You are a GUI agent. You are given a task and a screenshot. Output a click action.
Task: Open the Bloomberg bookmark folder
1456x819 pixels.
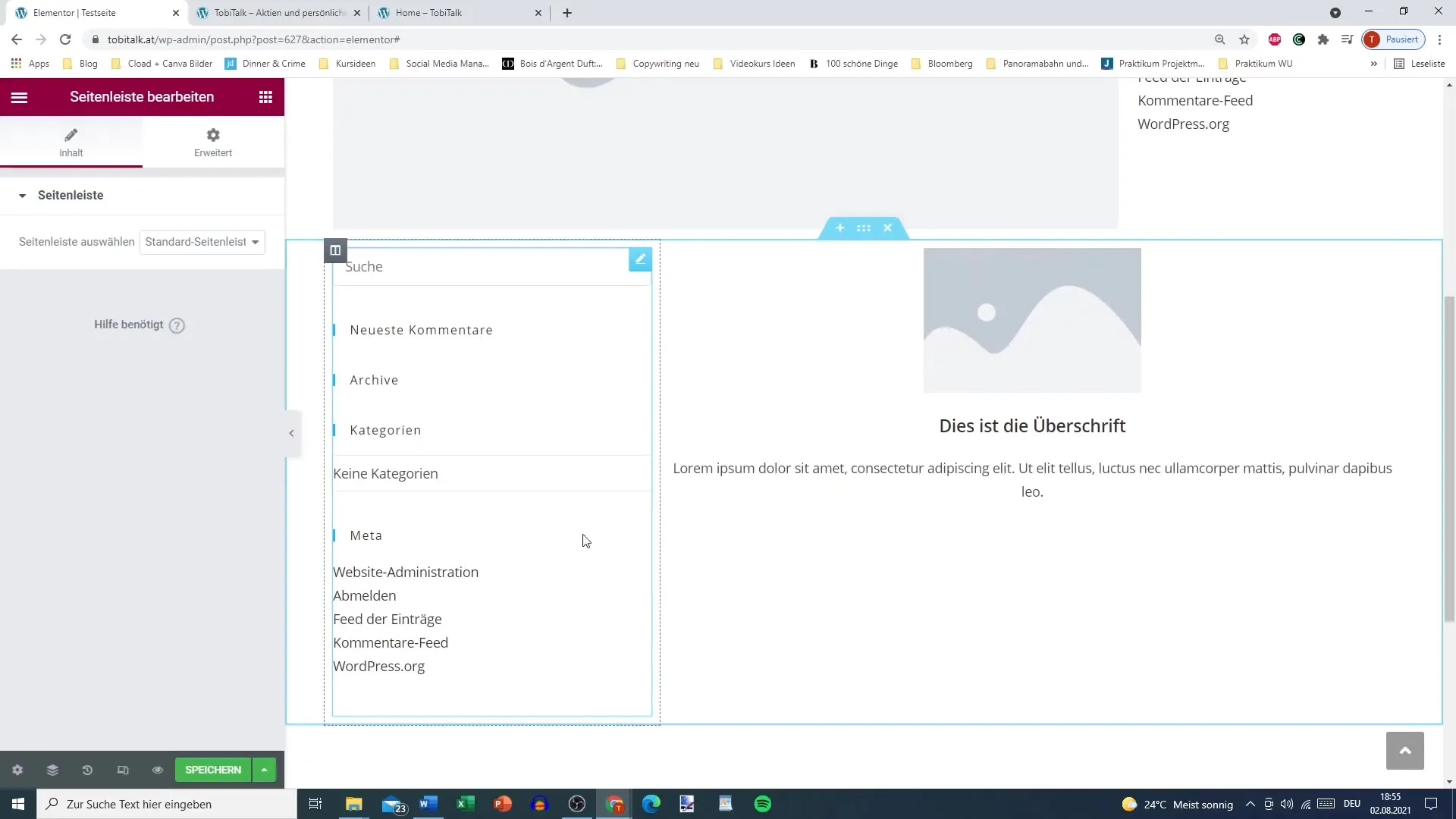(x=942, y=64)
